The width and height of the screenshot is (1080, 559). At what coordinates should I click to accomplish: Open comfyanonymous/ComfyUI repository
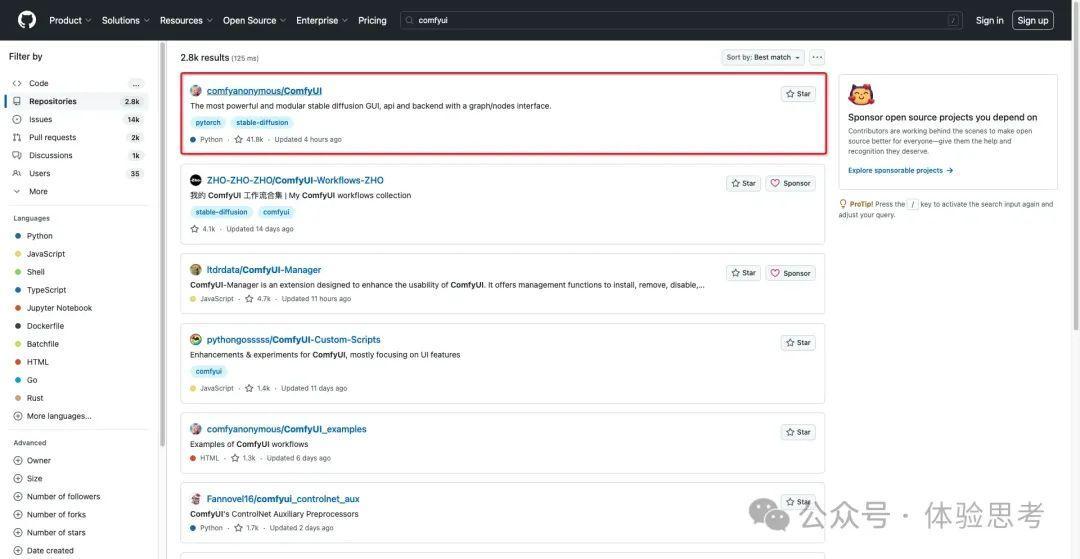click(x=264, y=91)
